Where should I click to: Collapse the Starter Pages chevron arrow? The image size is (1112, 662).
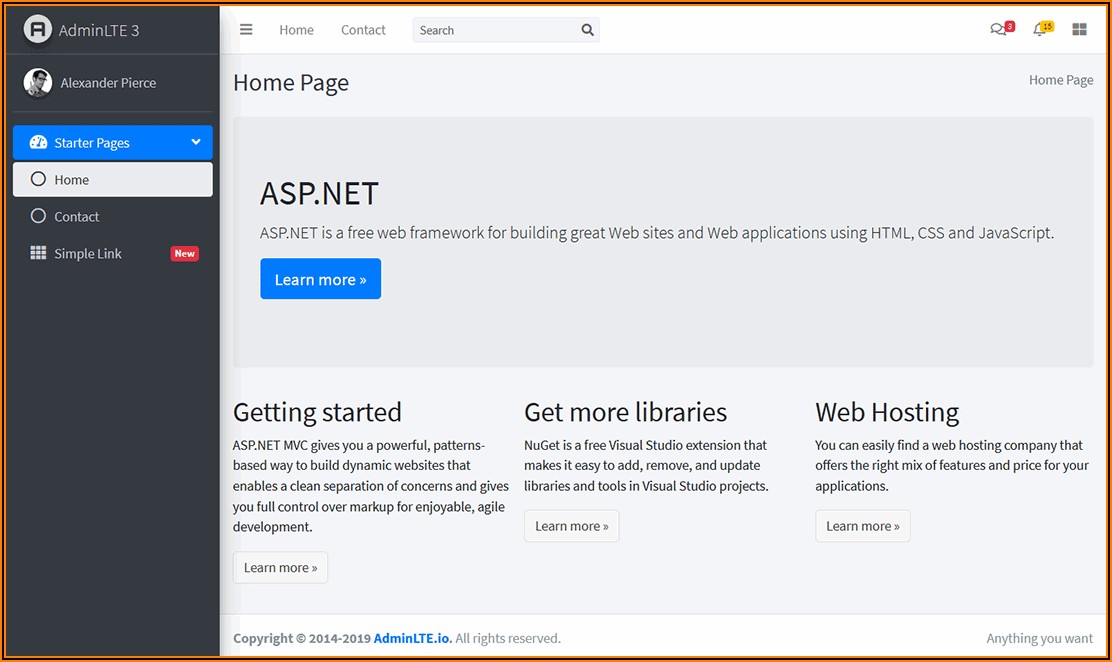coord(196,142)
